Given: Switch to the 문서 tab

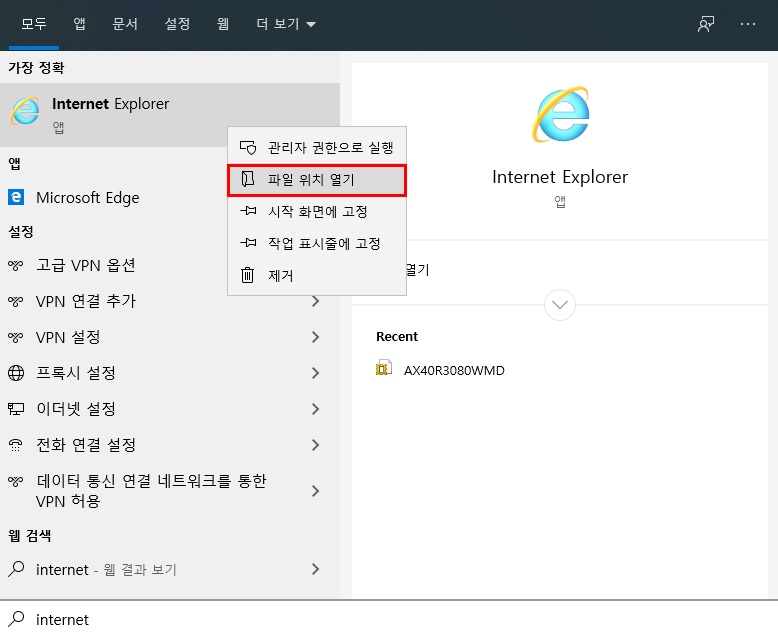Looking at the screenshot, I should (x=125, y=24).
